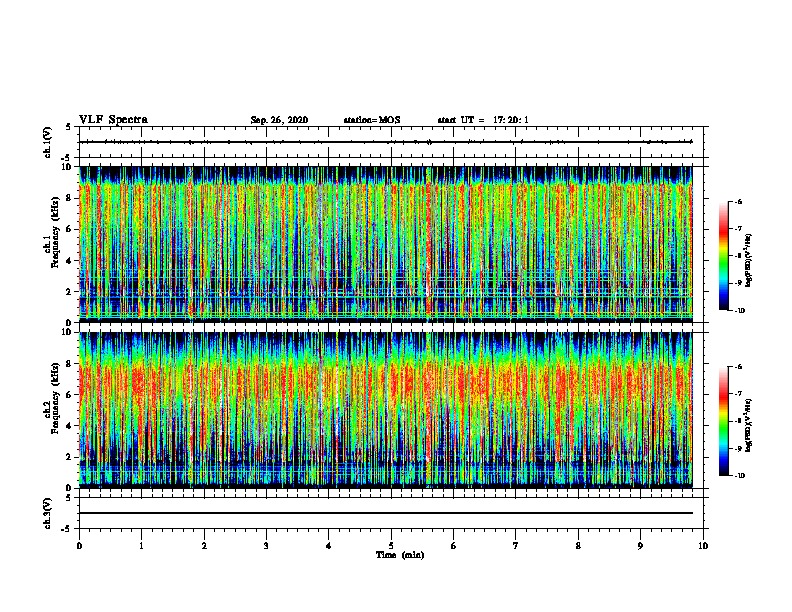Click the "Time (min)" axis label
The image size is (792, 612).
pos(400,555)
